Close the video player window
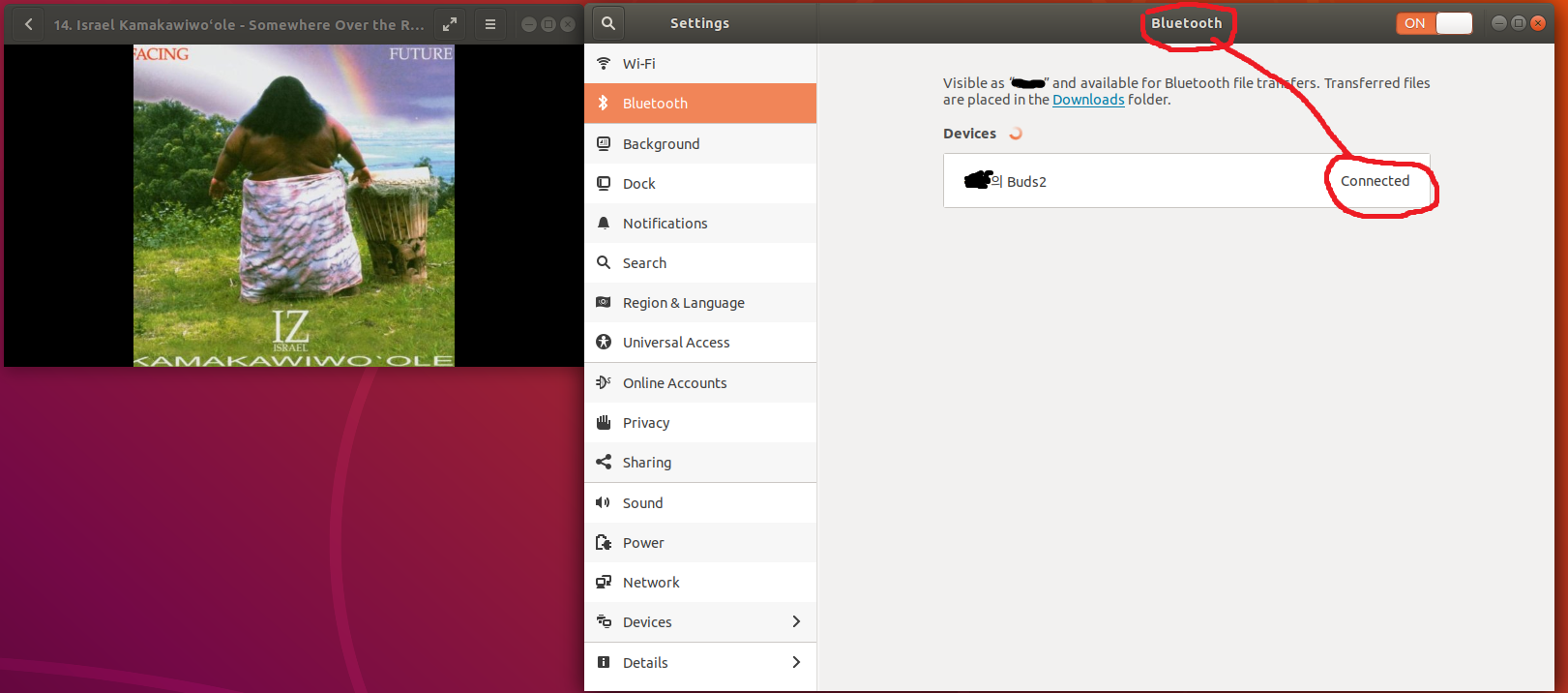 [568, 24]
